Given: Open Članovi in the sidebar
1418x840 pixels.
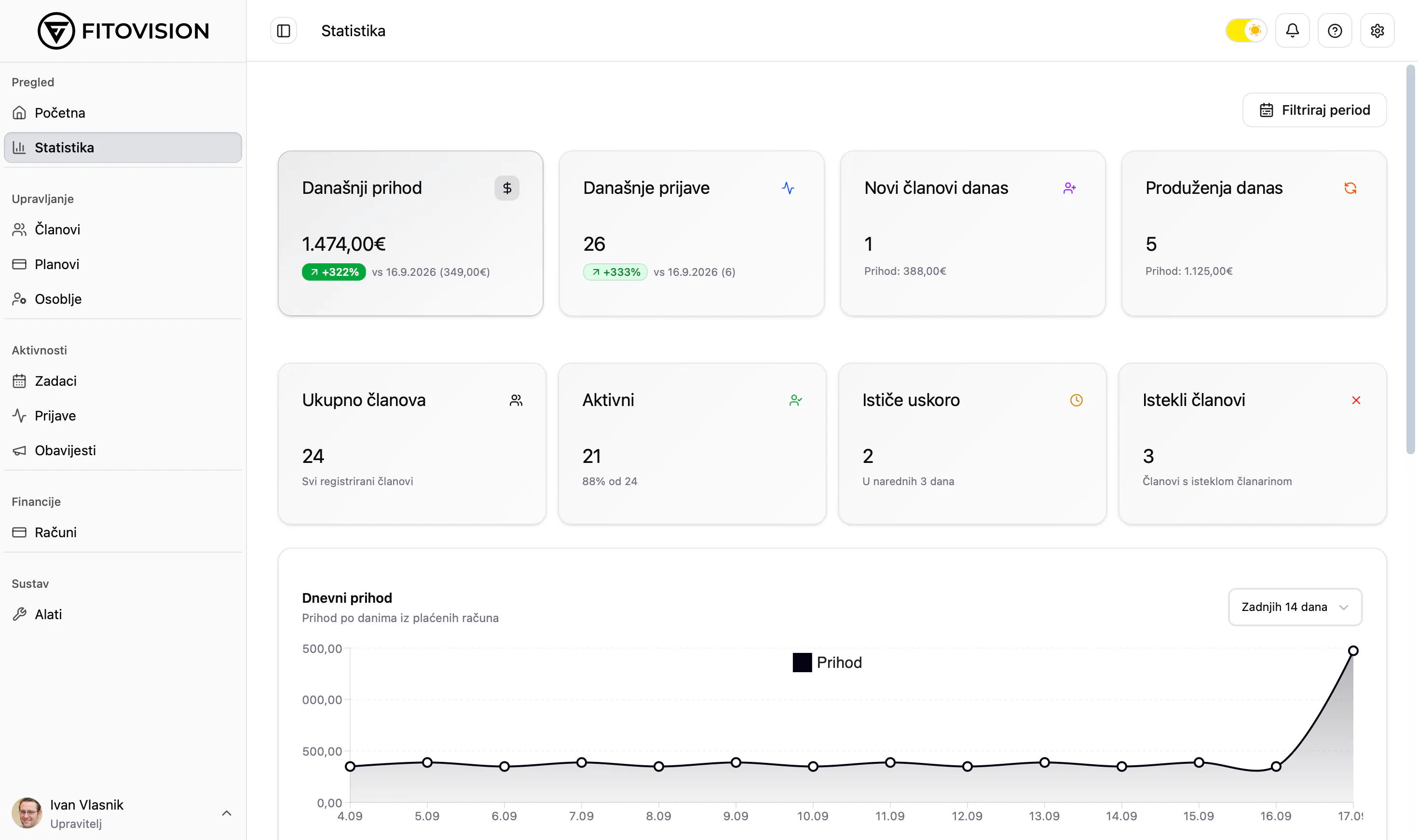Looking at the screenshot, I should [x=123, y=229].
